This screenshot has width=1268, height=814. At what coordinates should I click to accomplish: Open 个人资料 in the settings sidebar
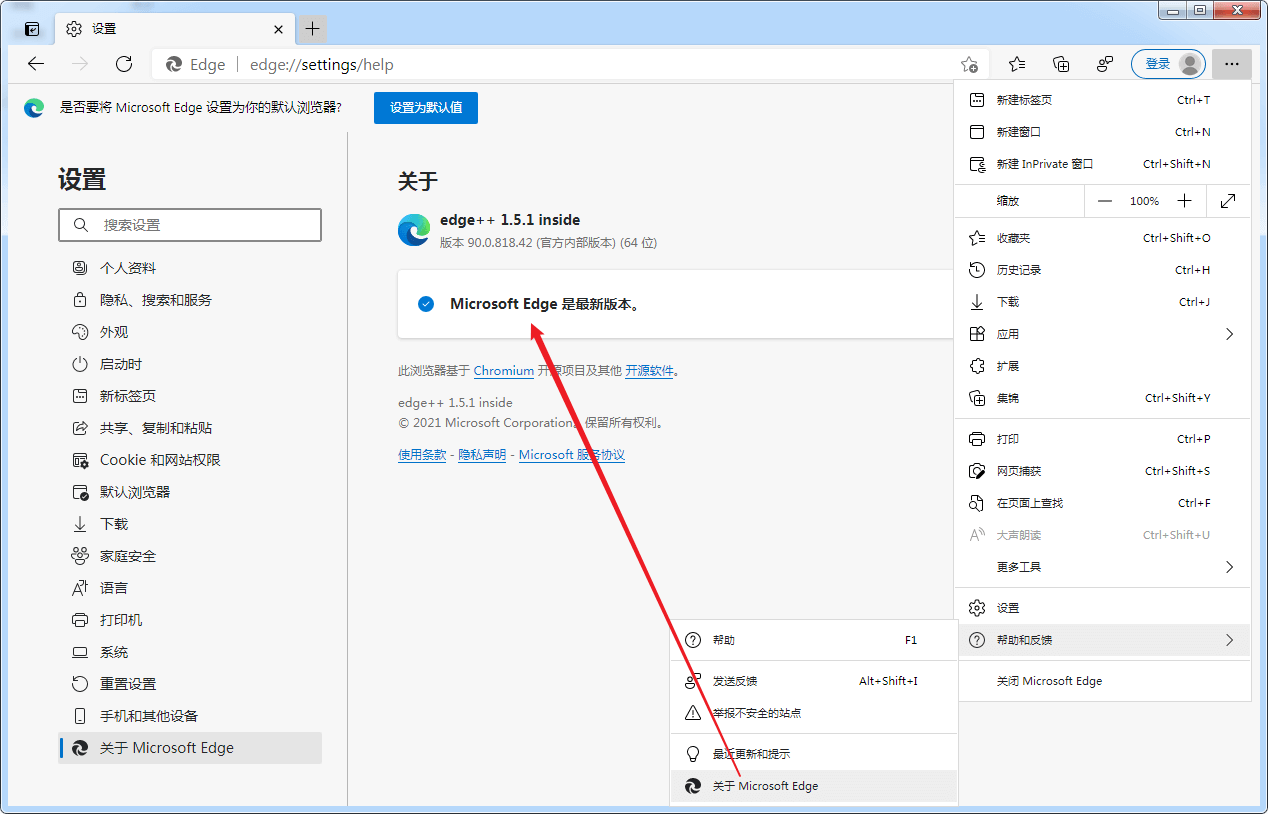pos(190,268)
